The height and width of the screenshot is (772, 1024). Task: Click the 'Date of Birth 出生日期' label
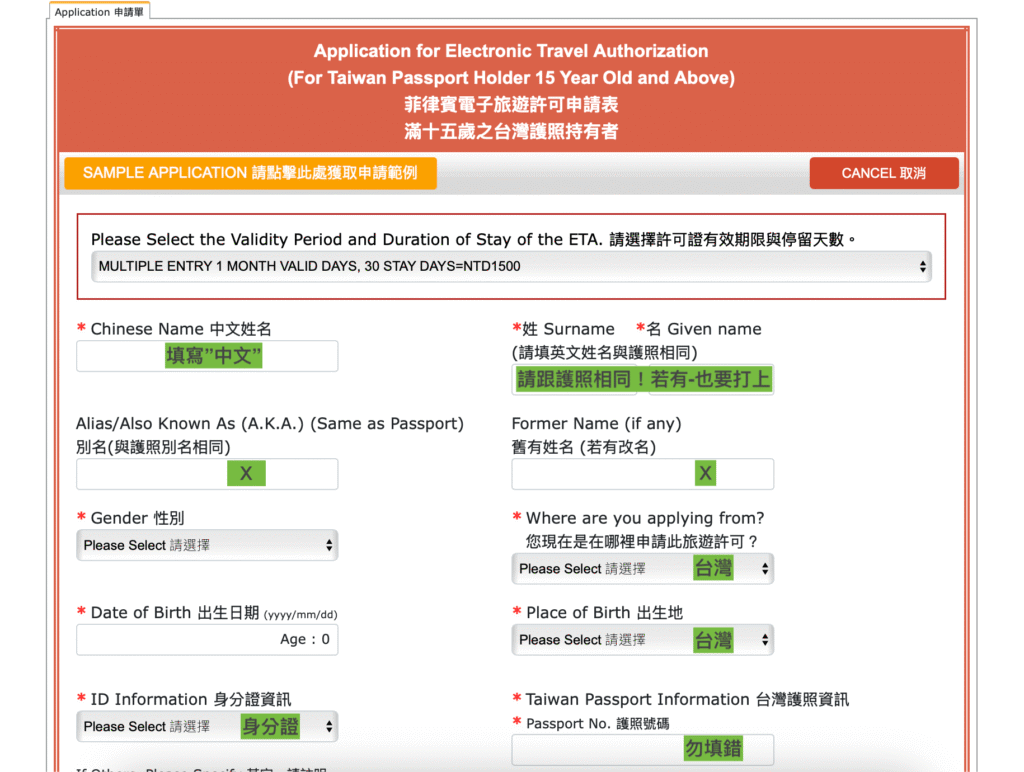(175, 612)
